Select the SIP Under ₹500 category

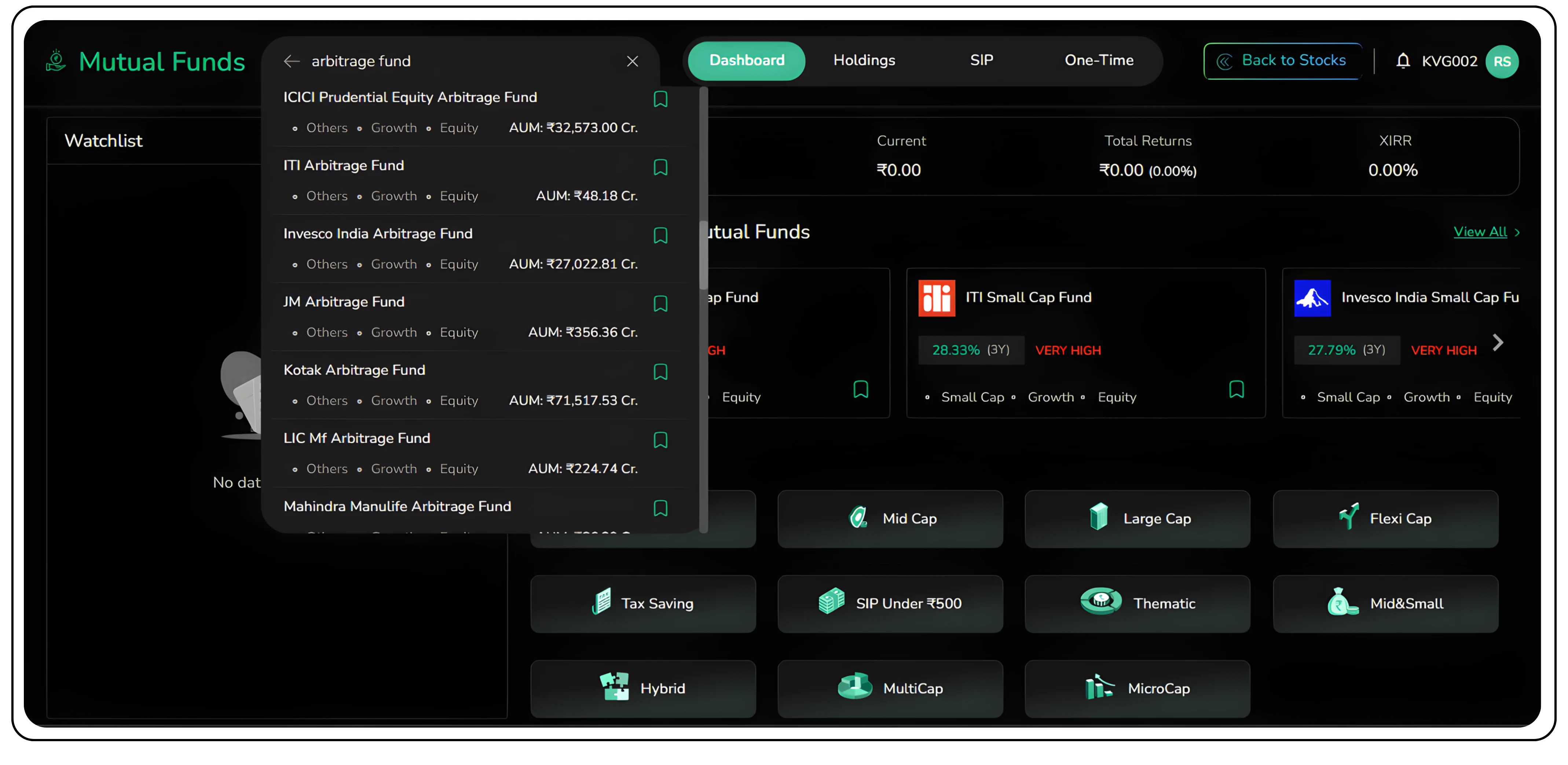[x=890, y=604]
